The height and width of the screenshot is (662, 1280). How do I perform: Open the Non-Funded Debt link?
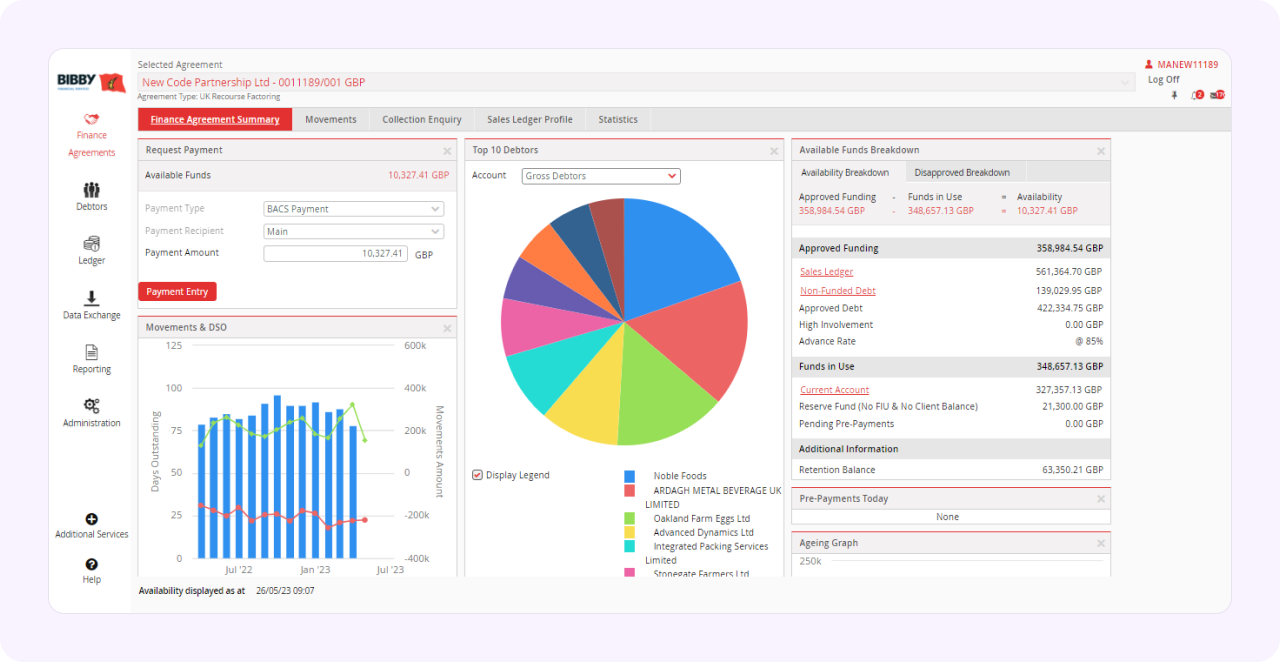coord(837,291)
